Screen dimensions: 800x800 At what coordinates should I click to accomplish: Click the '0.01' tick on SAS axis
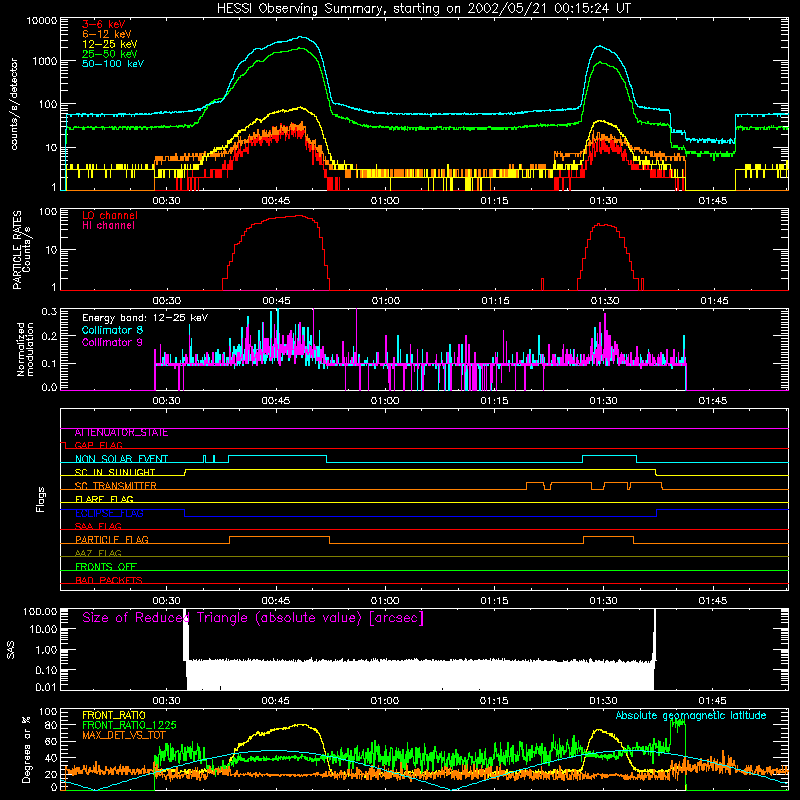[x=46, y=687]
